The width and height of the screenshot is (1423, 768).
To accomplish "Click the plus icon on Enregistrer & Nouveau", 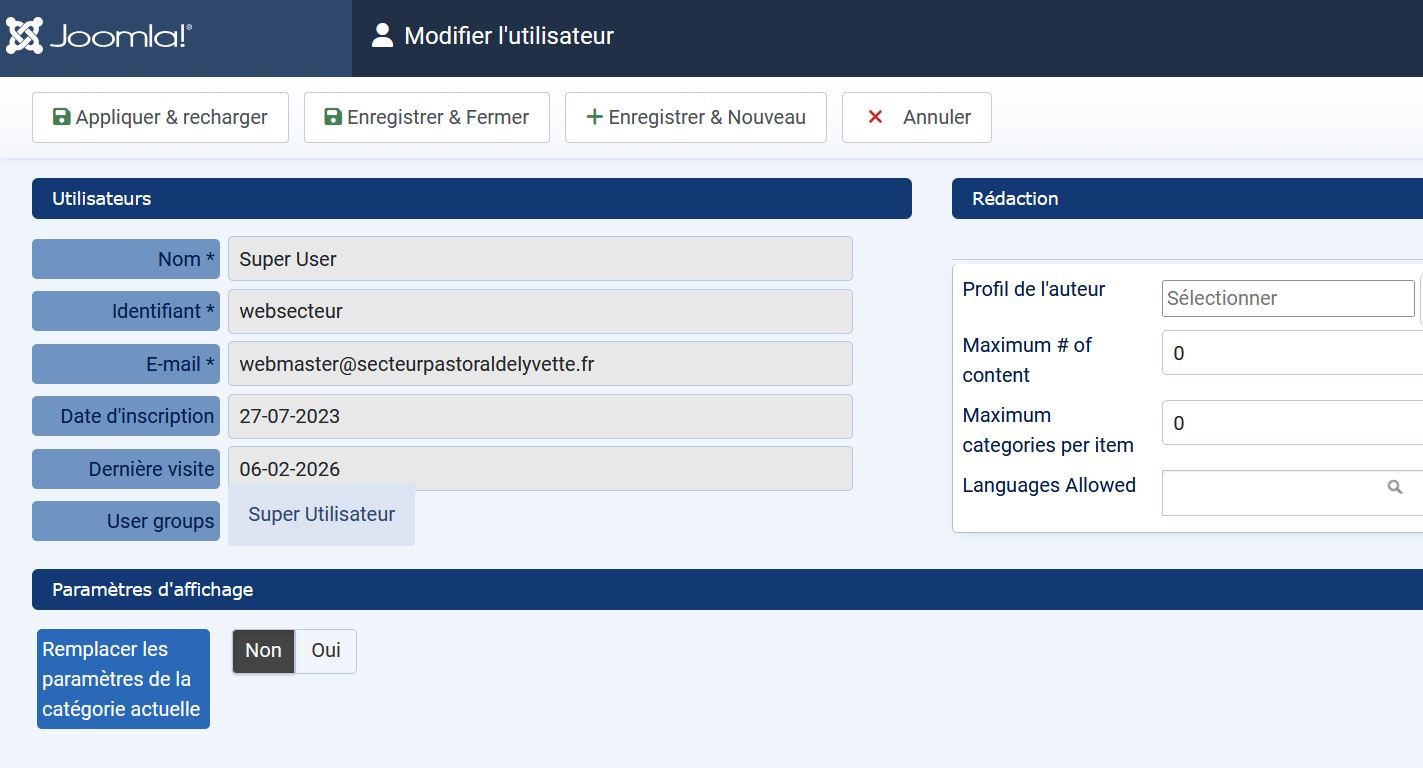I will 594,117.
